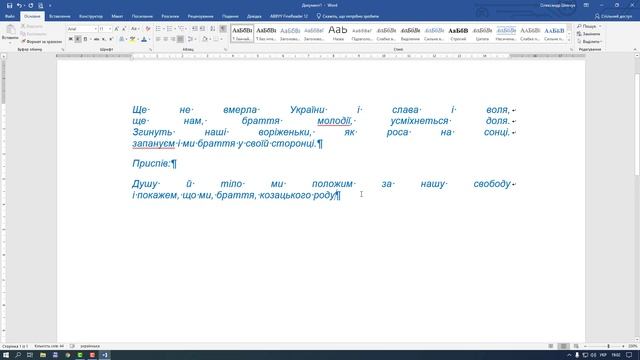The image size is (640, 360).
Task: Switch to Web Layout view icon
Action: click(x=576, y=346)
